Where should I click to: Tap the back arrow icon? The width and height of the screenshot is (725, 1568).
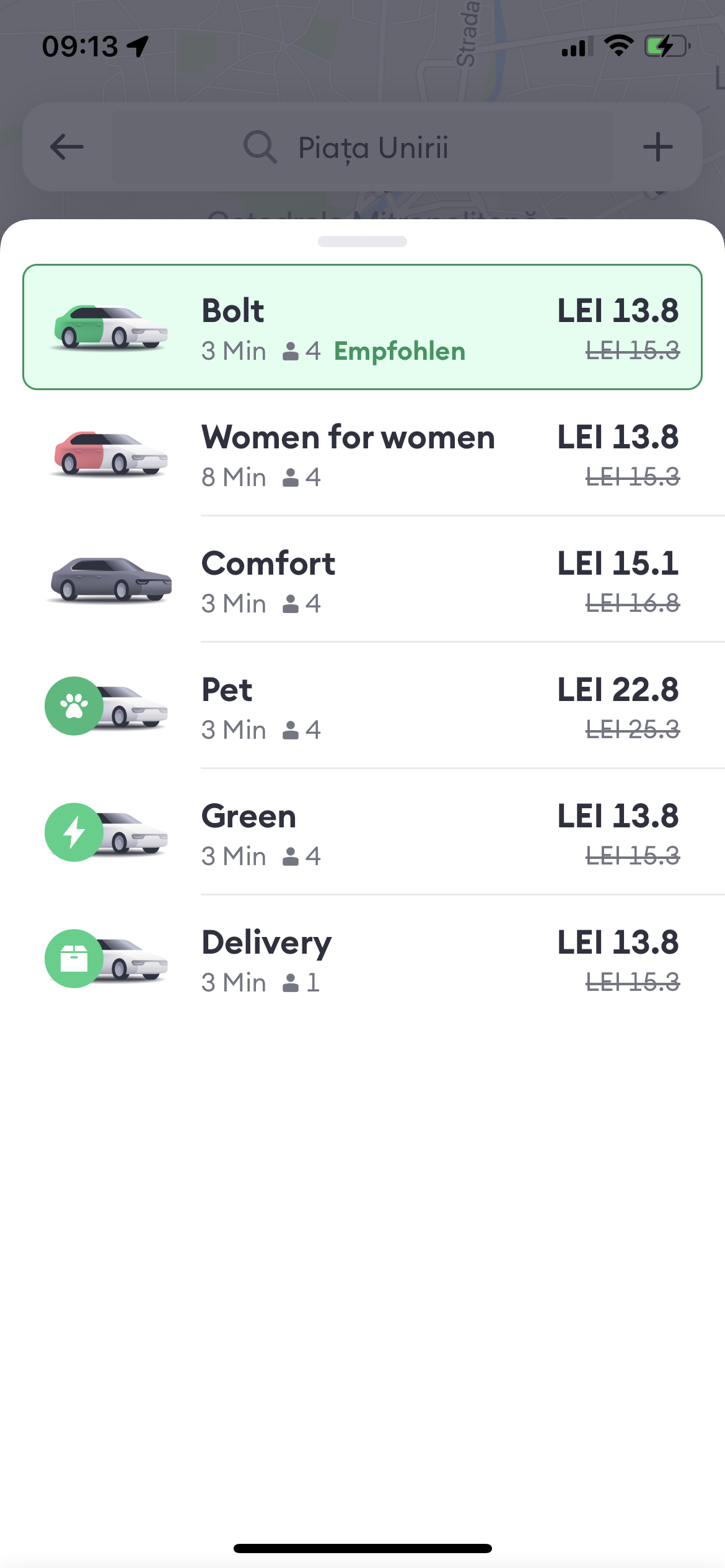coord(67,147)
